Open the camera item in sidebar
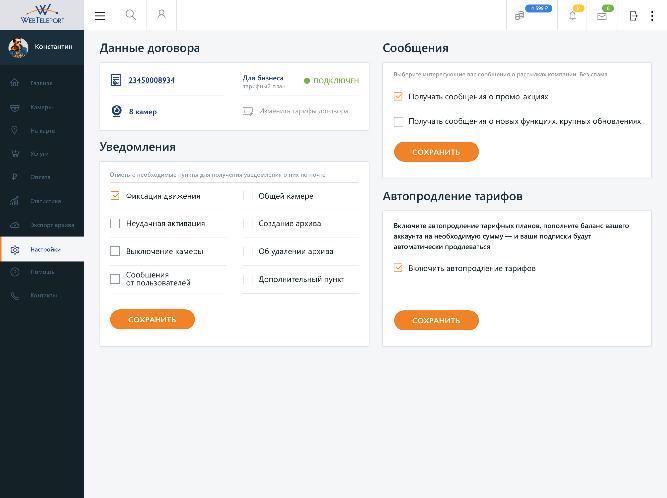Image resolution: width=667 pixels, height=498 pixels. pos(42,107)
